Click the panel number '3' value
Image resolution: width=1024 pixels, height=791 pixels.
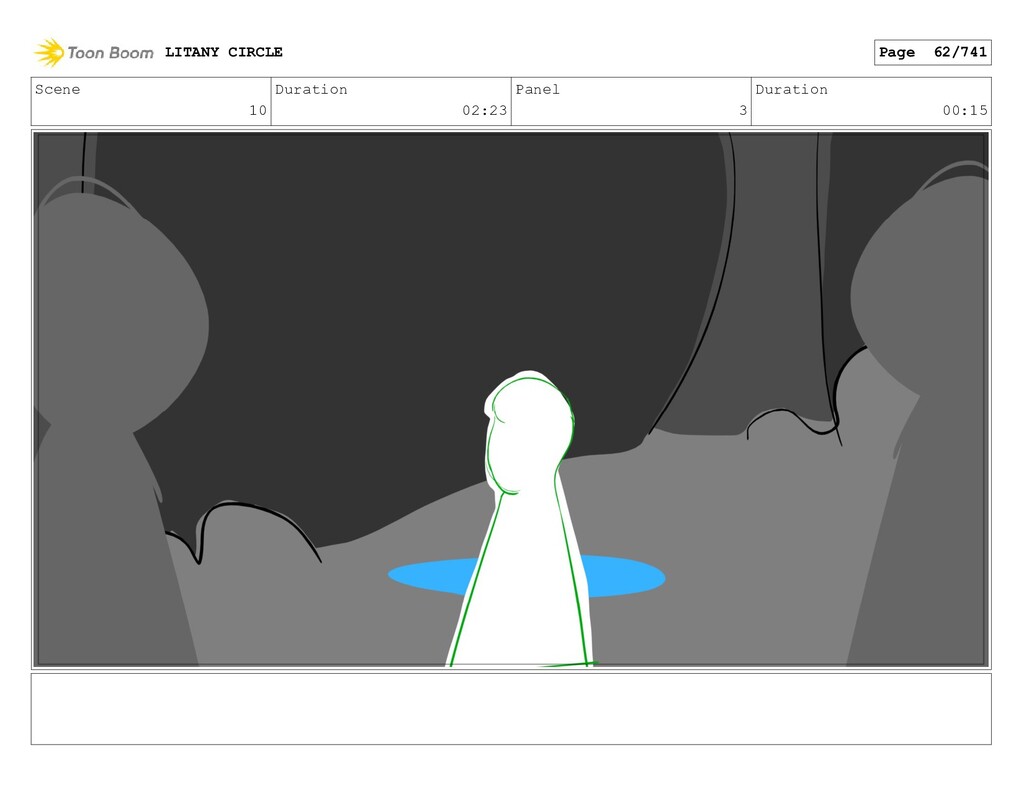click(743, 110)
